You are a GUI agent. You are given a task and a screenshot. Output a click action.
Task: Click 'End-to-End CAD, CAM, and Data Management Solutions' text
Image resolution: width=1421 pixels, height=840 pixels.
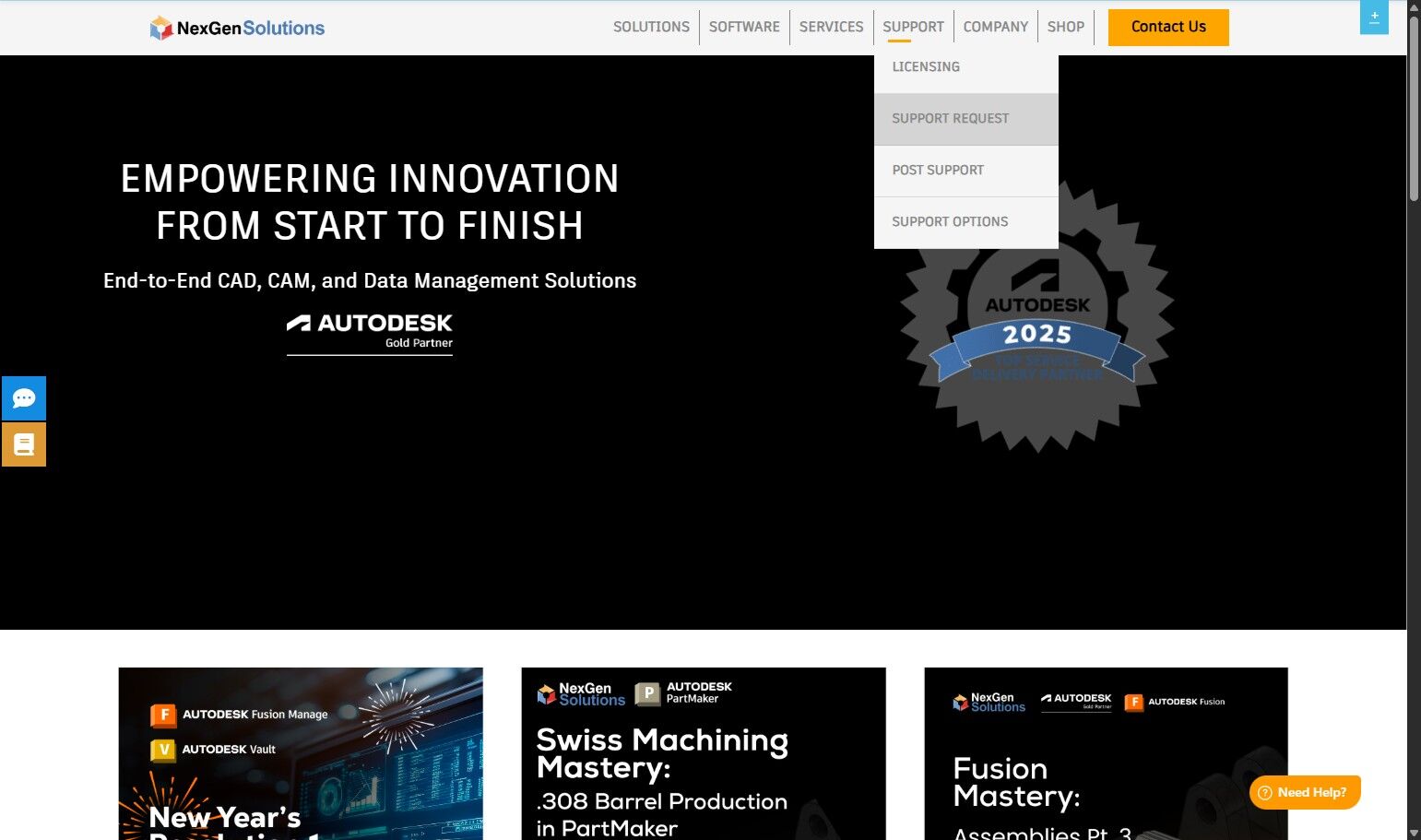click(370, 280)
